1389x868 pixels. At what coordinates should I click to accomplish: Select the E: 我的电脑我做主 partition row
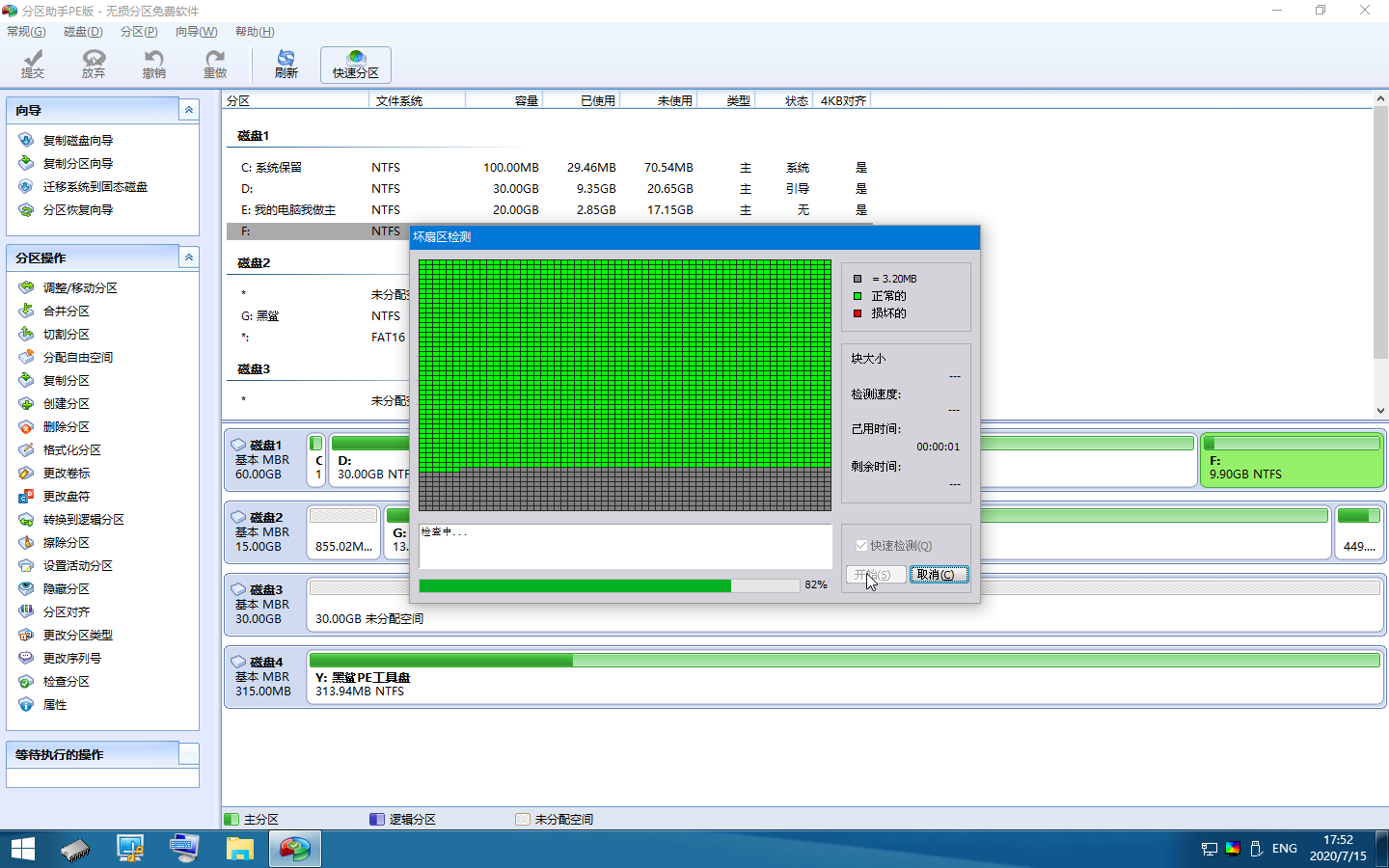pos(550,210)
